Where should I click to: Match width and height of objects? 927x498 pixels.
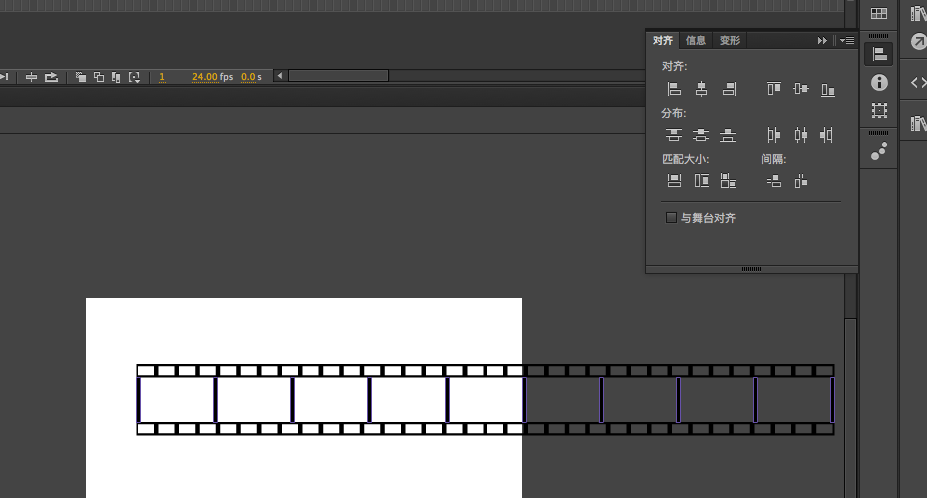click(728, 181)
